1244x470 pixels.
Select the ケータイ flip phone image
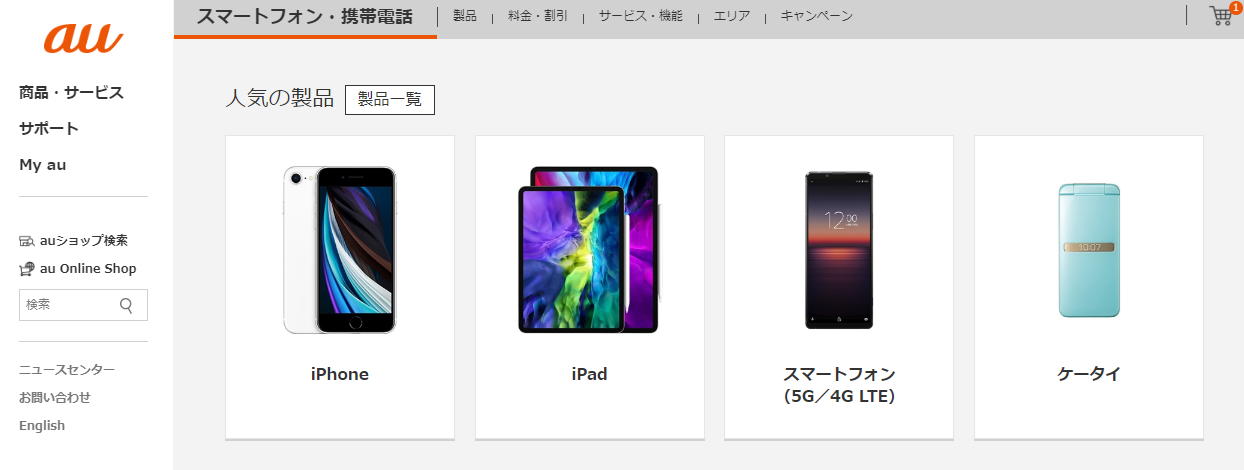point(1089,250)
